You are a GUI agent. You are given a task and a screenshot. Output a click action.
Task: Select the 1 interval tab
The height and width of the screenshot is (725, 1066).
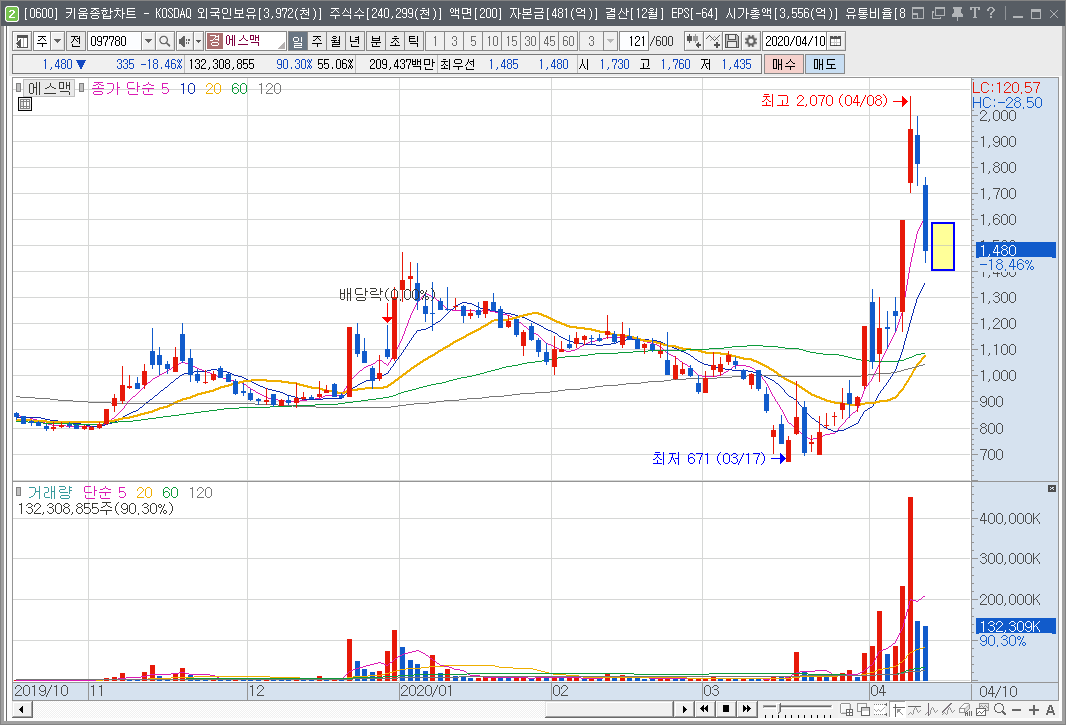coord(435,41)
